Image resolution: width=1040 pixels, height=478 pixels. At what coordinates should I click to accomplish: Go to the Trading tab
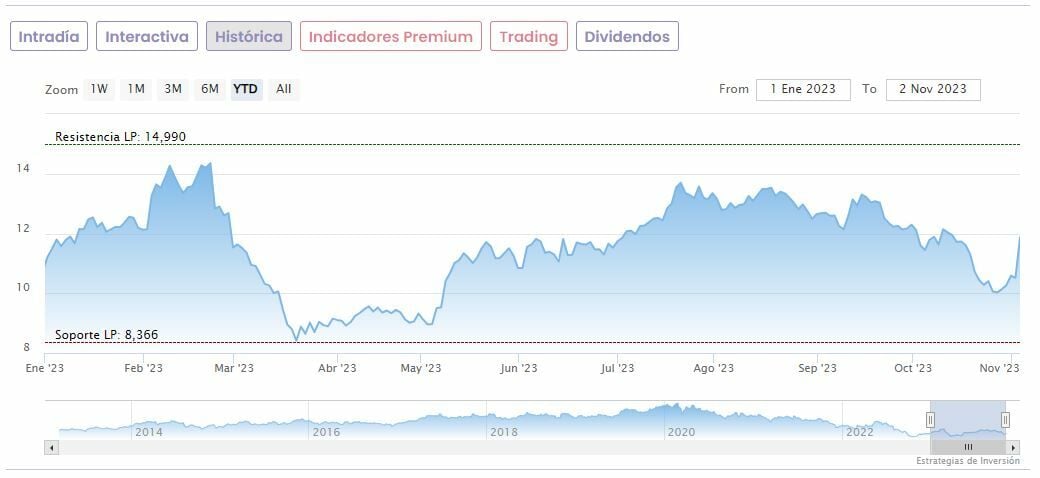coord(528,37)
